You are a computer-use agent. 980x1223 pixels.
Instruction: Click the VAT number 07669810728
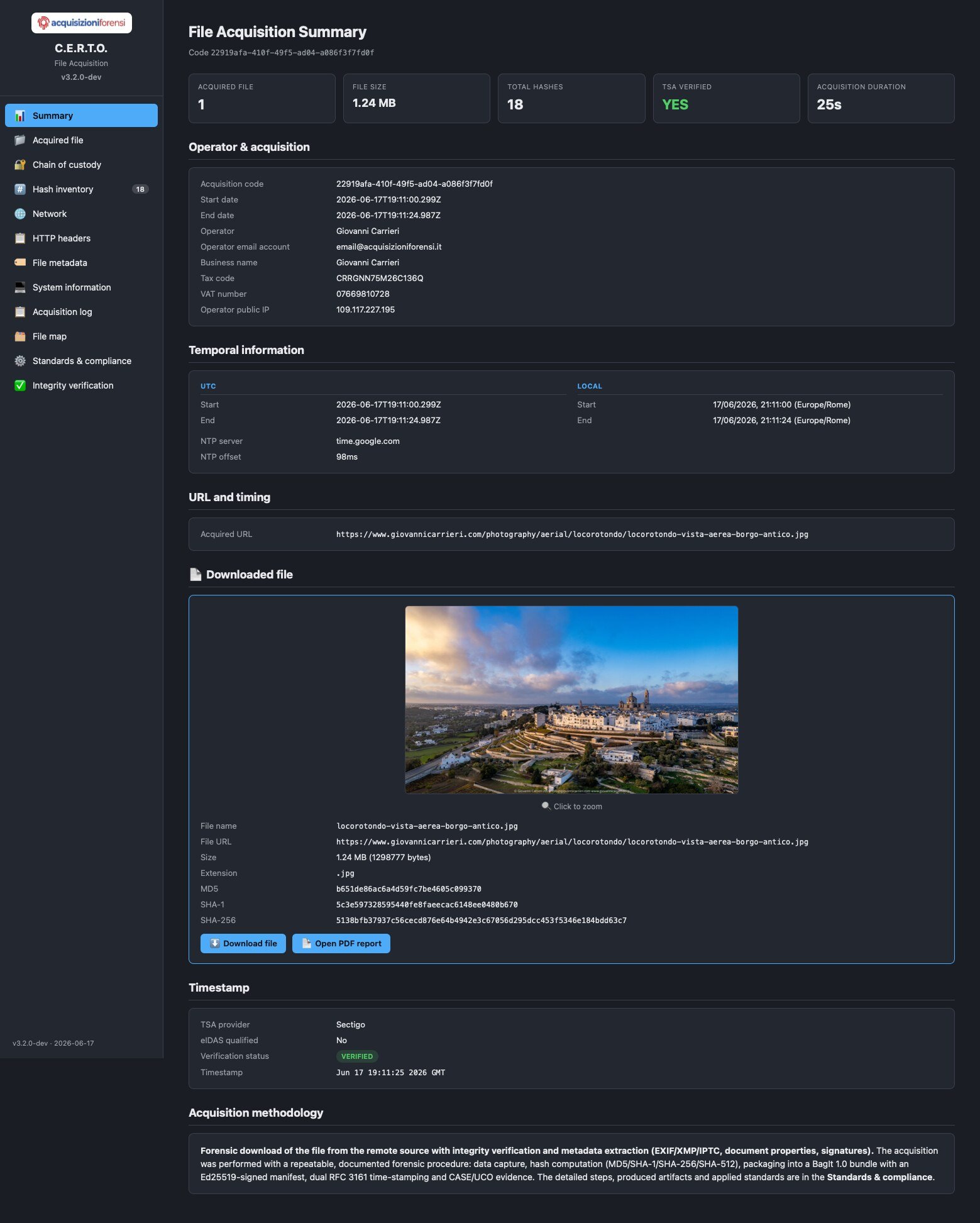[363, 294]
